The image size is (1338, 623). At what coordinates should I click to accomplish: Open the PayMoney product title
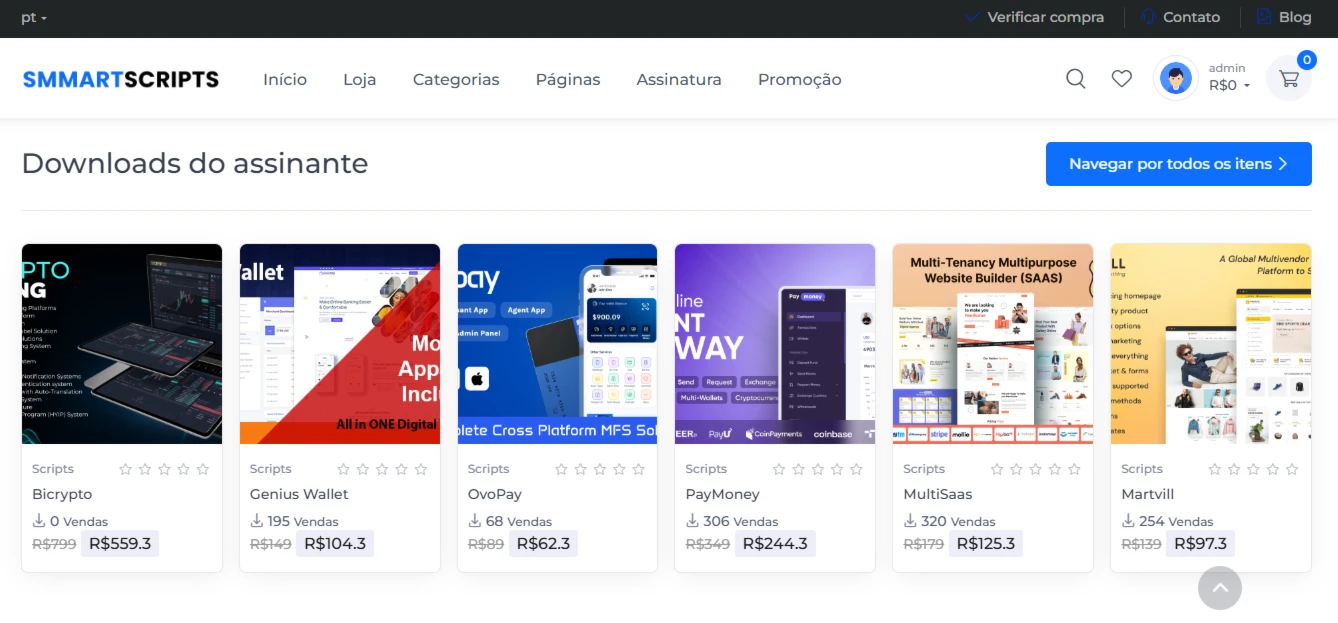coord(722,494)
